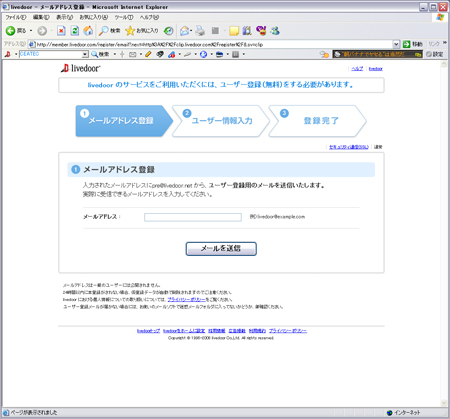Open プライバシーポリシー link in the notes paragraph
Image resolution: width=450 pixels, height=419 pixels.
point(186,299)
